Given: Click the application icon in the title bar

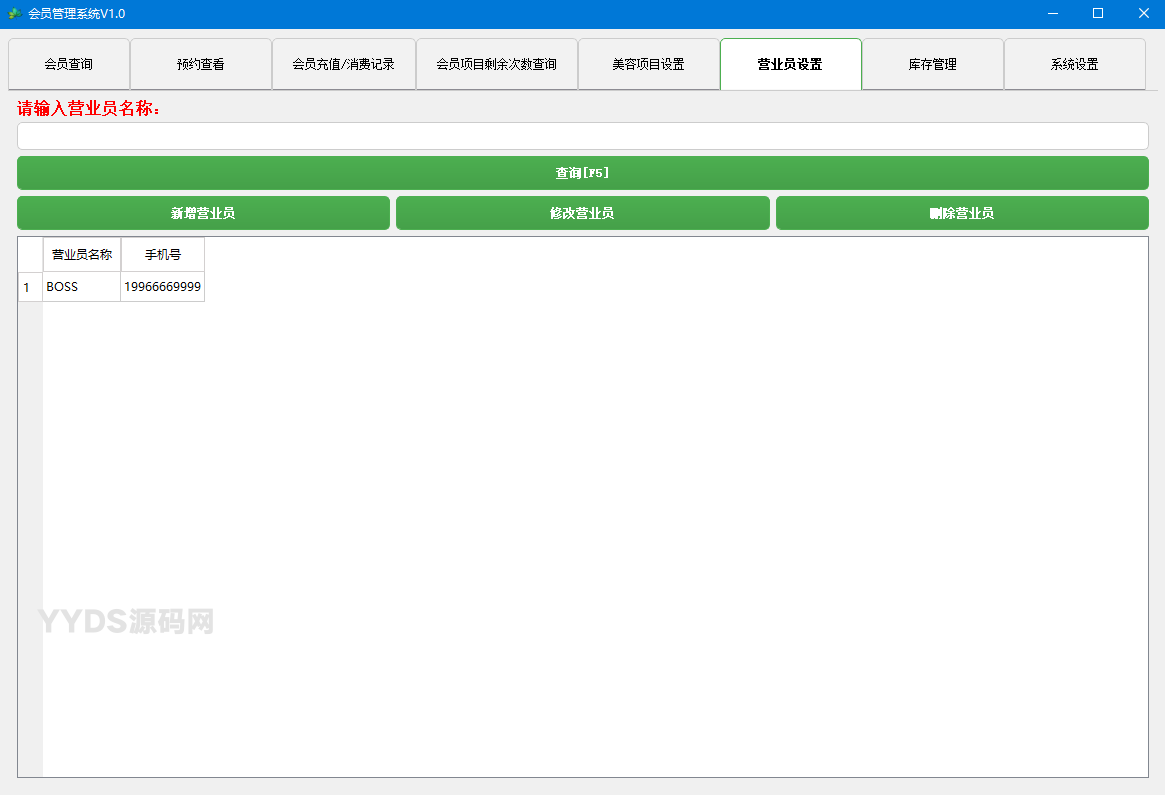Looking at the screenshot, I should point(14,14).
